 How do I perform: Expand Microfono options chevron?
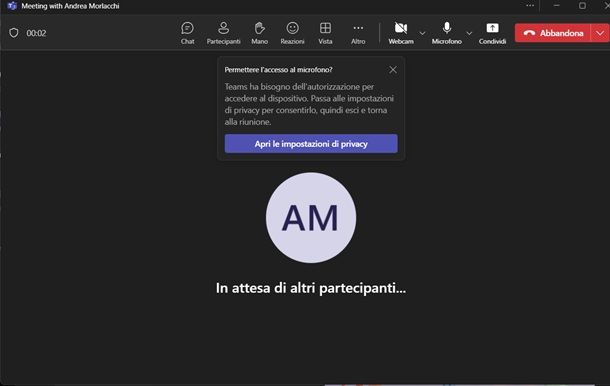click(x=469, y=33)
